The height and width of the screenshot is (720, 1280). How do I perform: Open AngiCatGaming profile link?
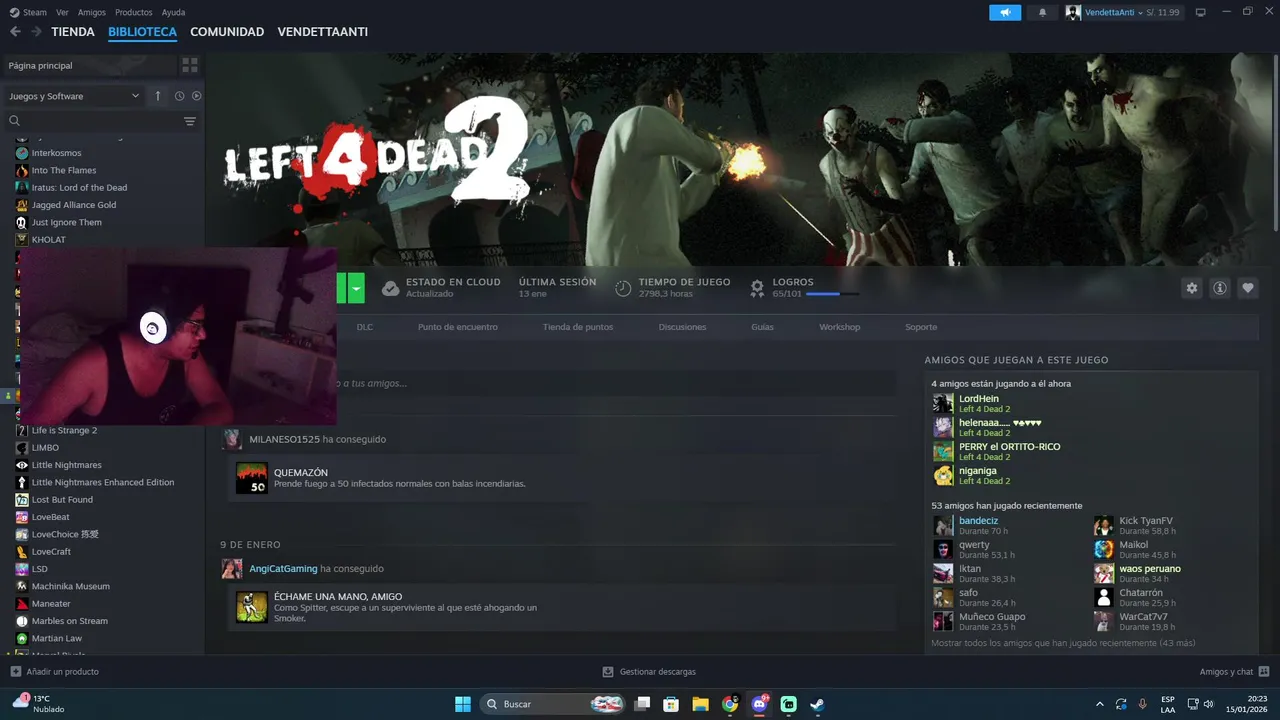click(283, 569)
